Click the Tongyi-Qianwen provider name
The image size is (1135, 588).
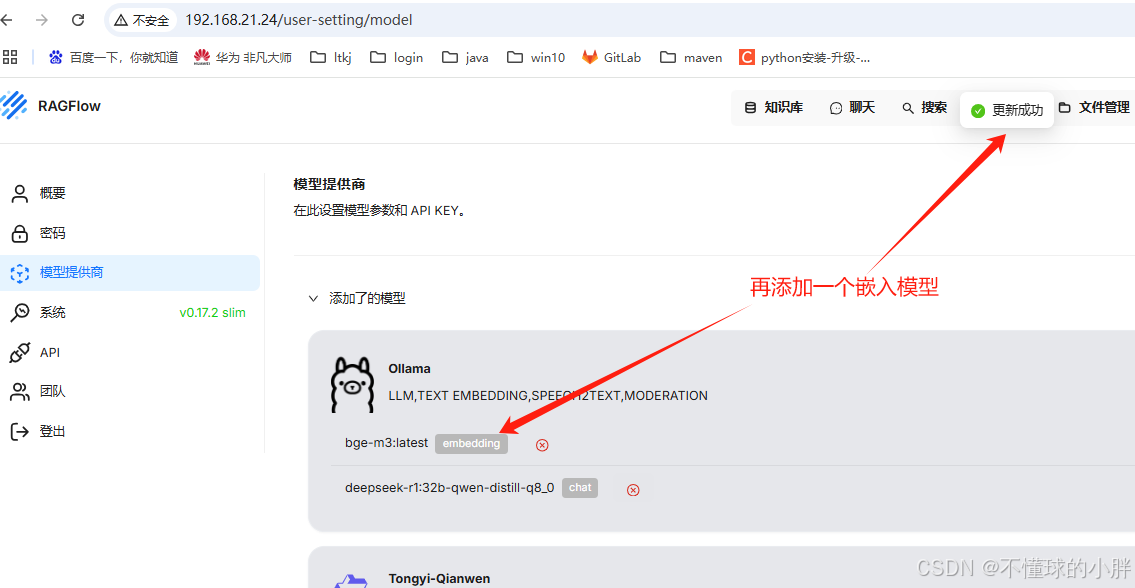pyautogui.click(x=439, y=579)
